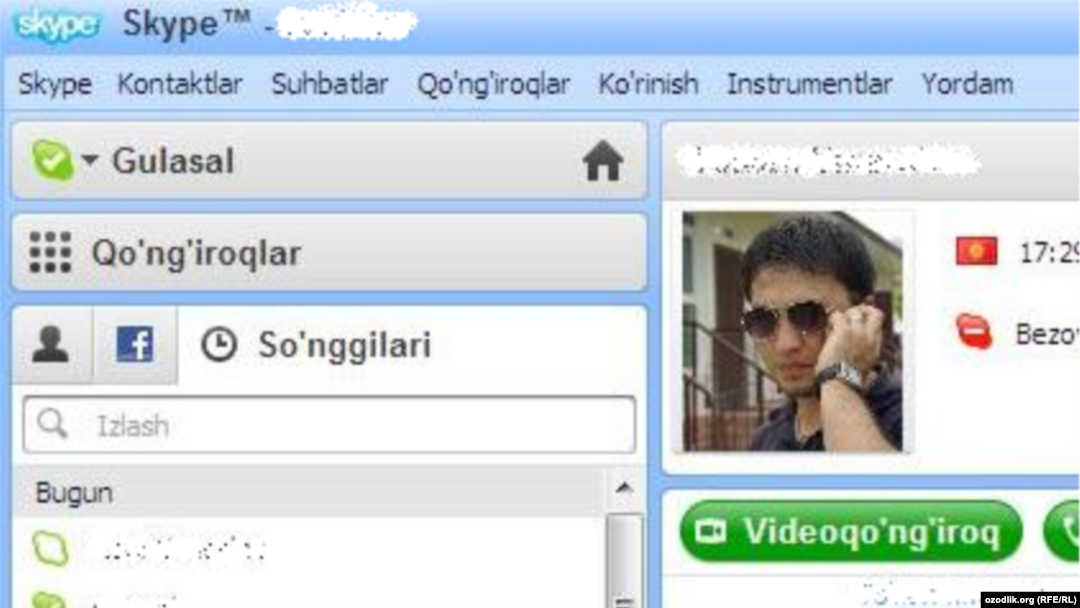Open the Qo'ng'iroqlar calls panel

pos(329,252)
